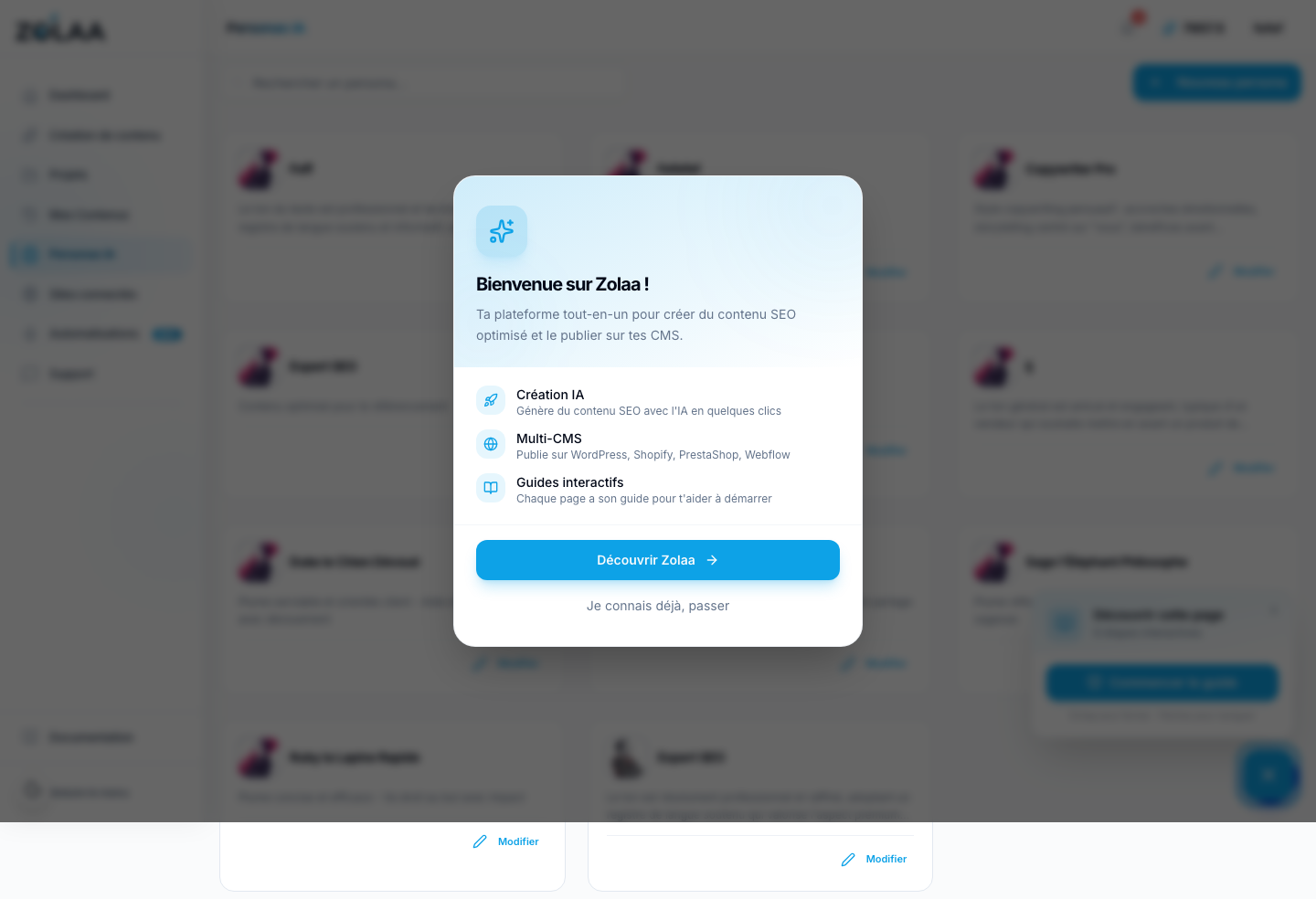The height and width of the screenshot is (899, 1316).
Task: Click pencil icon beside second unblurred Modifier link
Action: coord(848,859)
